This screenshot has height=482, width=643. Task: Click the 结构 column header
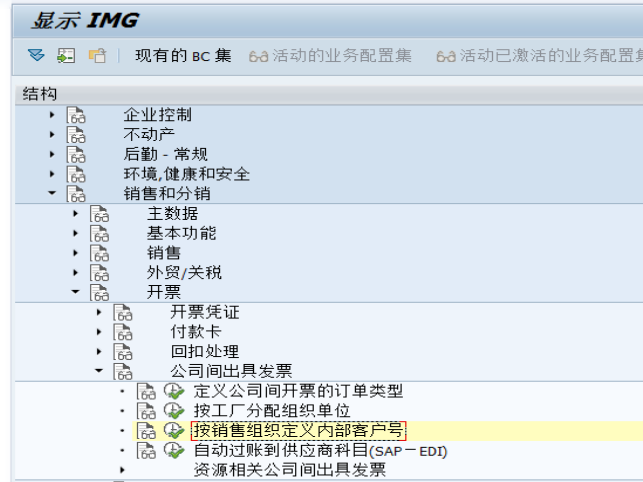tap(329, 94)
